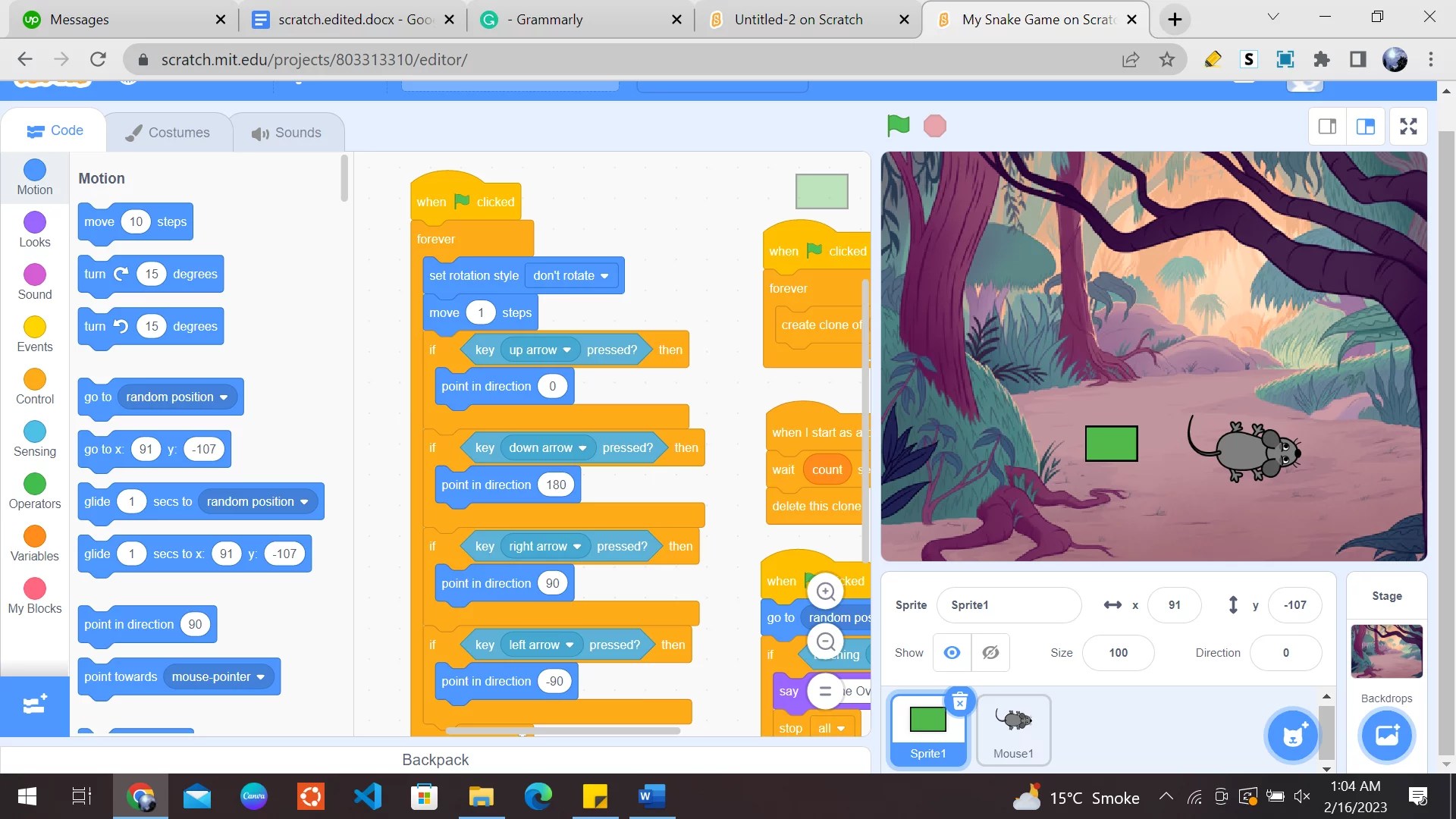Open the mouse-pointer dropdown in point towards
This screenshot has width=1456, height=819.
coord(218,676)
